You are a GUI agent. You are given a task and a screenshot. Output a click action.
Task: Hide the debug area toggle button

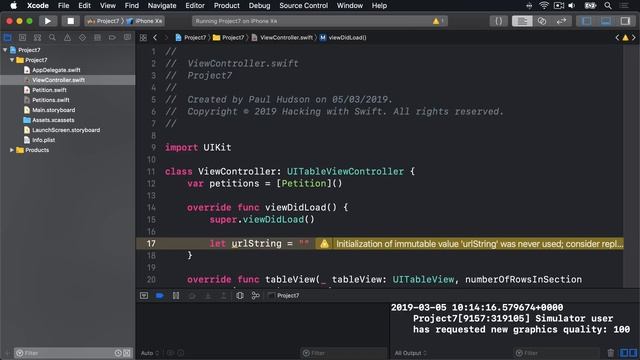(144, 296)
